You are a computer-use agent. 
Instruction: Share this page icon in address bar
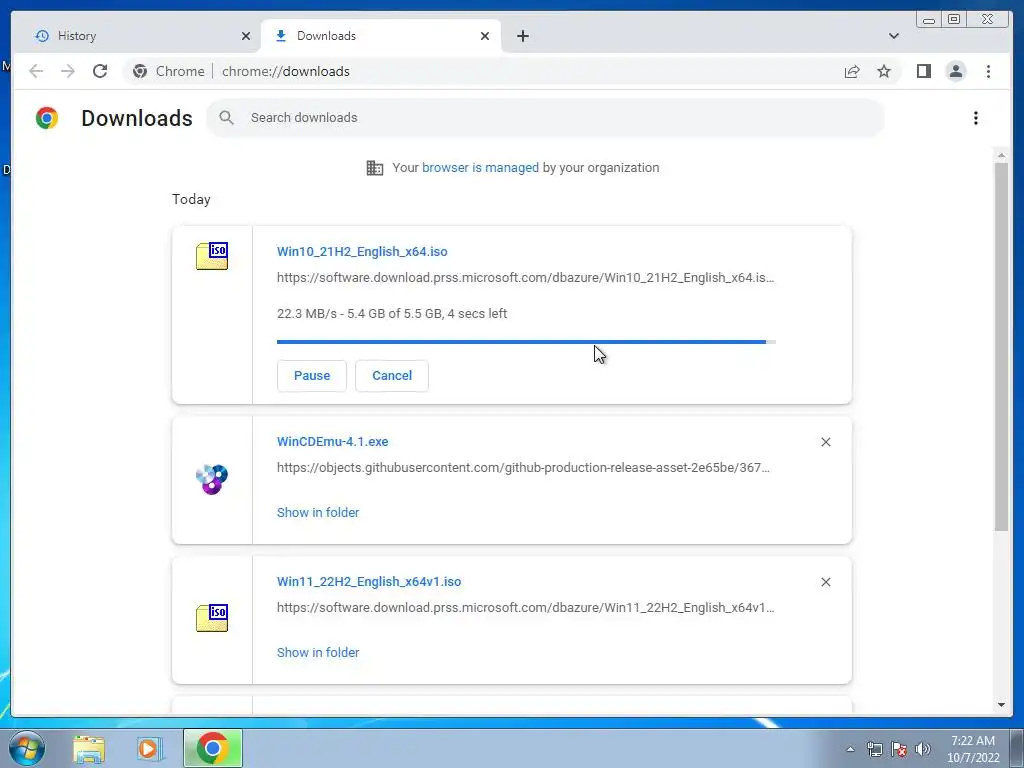point(852,71)
